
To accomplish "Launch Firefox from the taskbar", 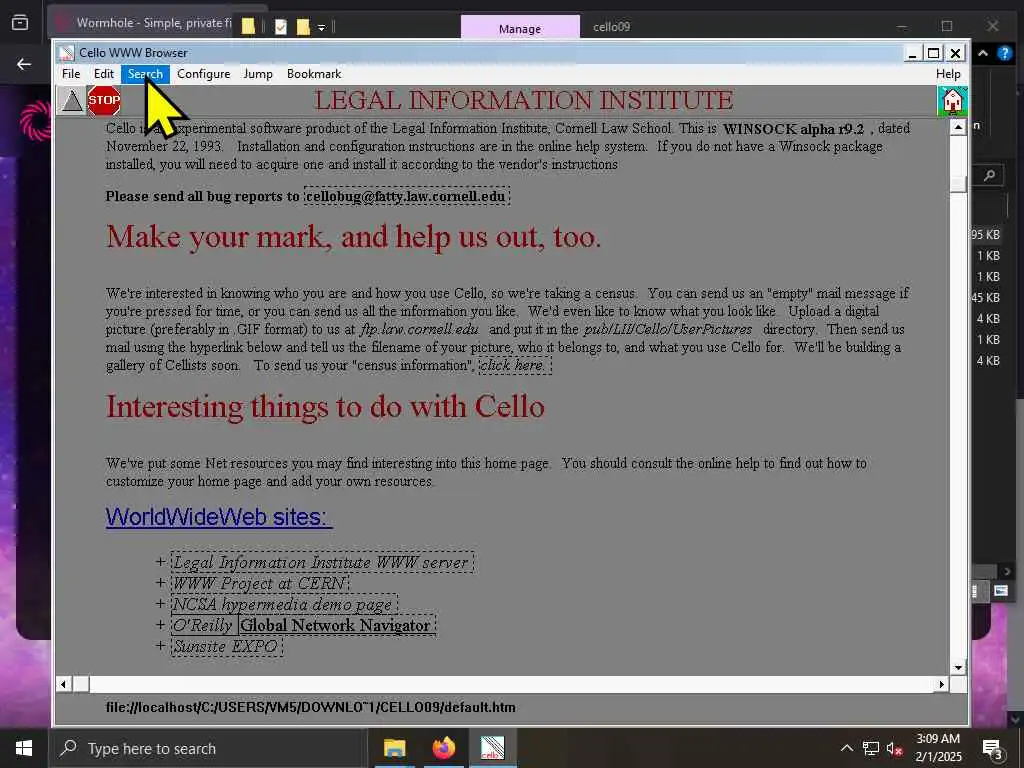I will coord(443,748).
